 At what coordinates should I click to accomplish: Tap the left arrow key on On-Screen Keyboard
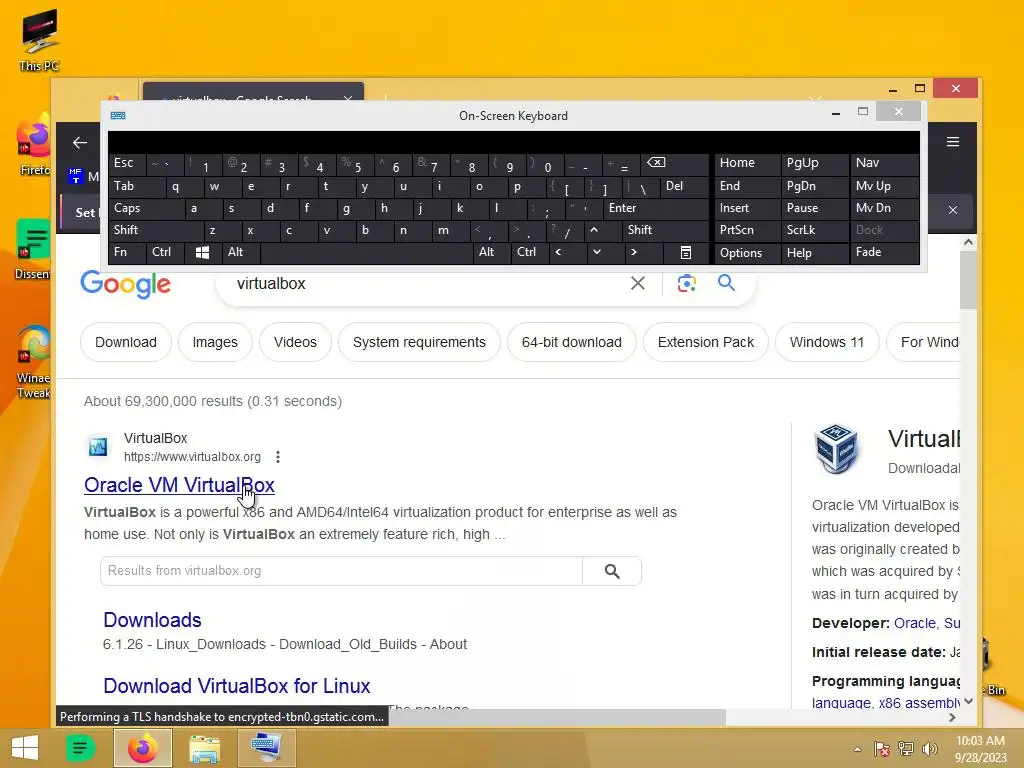tap(558, 252)
